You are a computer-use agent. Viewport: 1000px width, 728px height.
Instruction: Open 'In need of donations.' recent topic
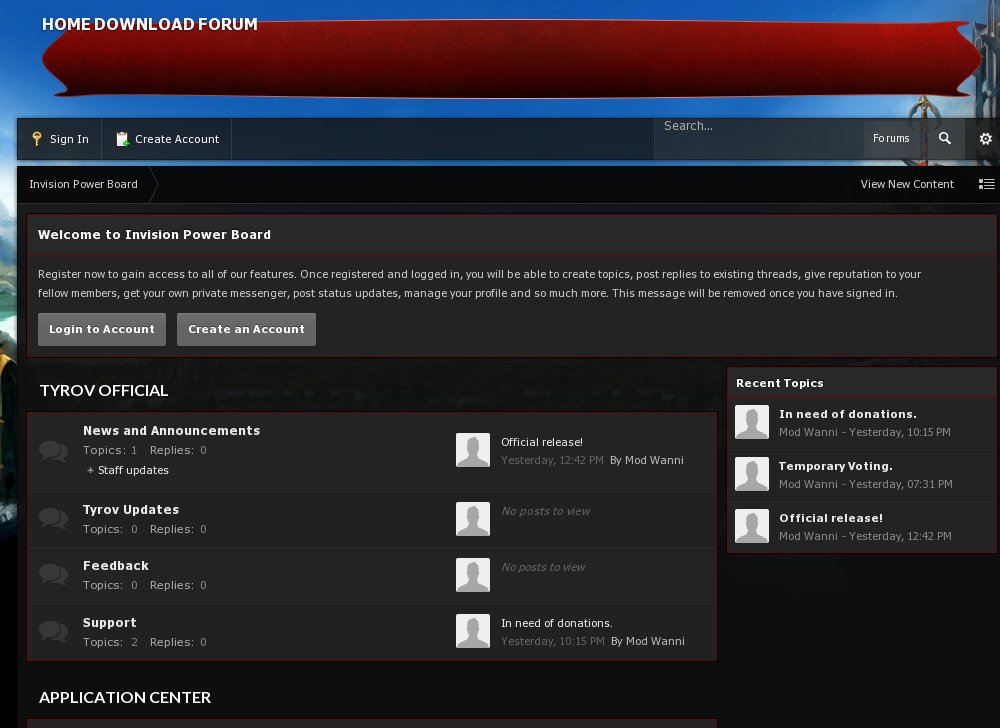pyautogui.click(x=847, y=414)
